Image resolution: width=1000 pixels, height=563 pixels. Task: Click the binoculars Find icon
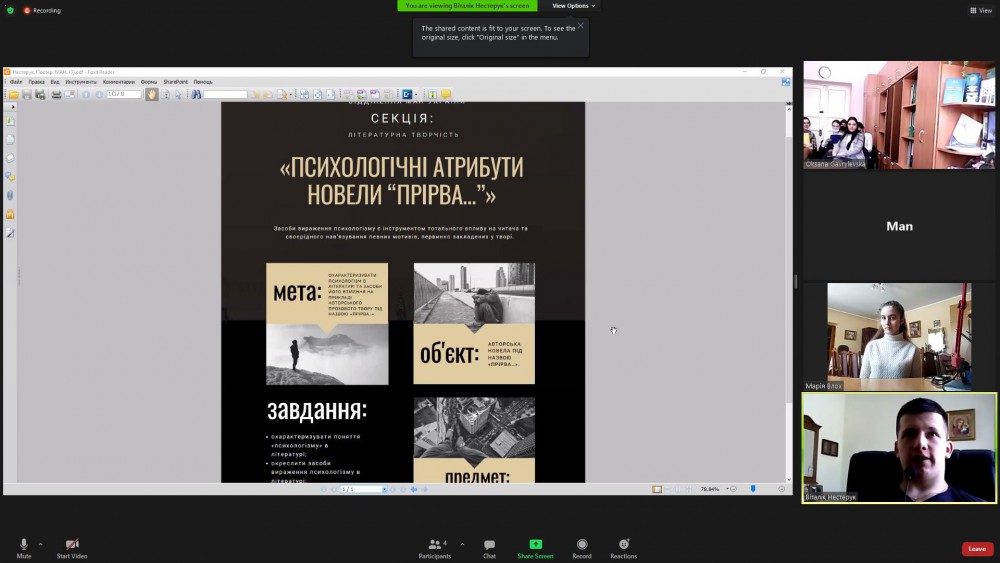coord(196,94)
